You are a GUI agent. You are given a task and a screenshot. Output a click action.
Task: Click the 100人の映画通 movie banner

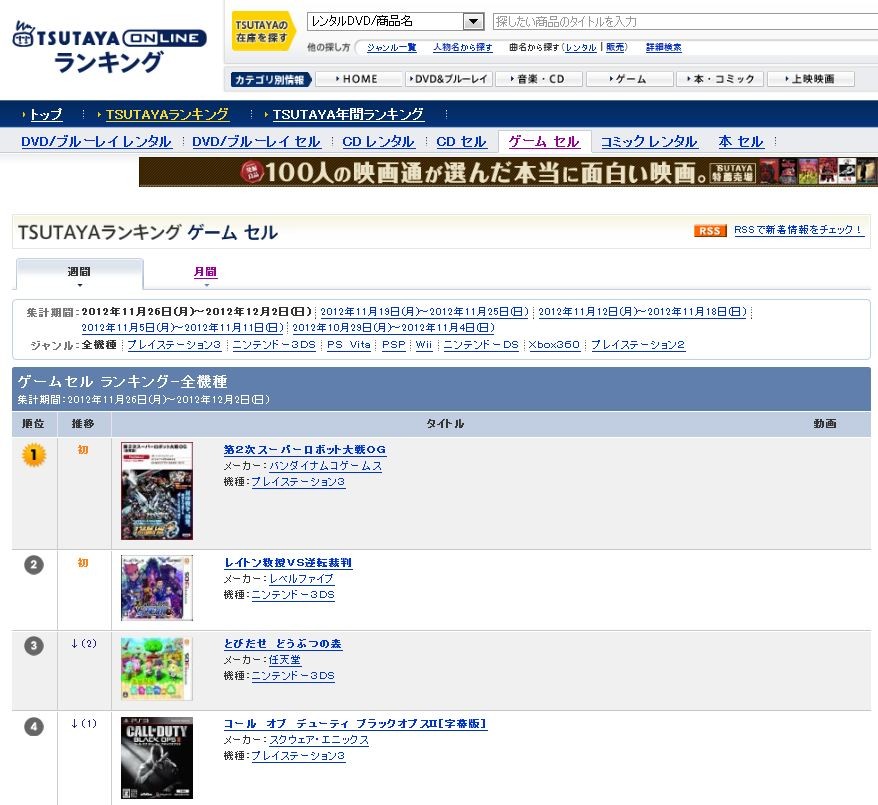coord(508,172)
